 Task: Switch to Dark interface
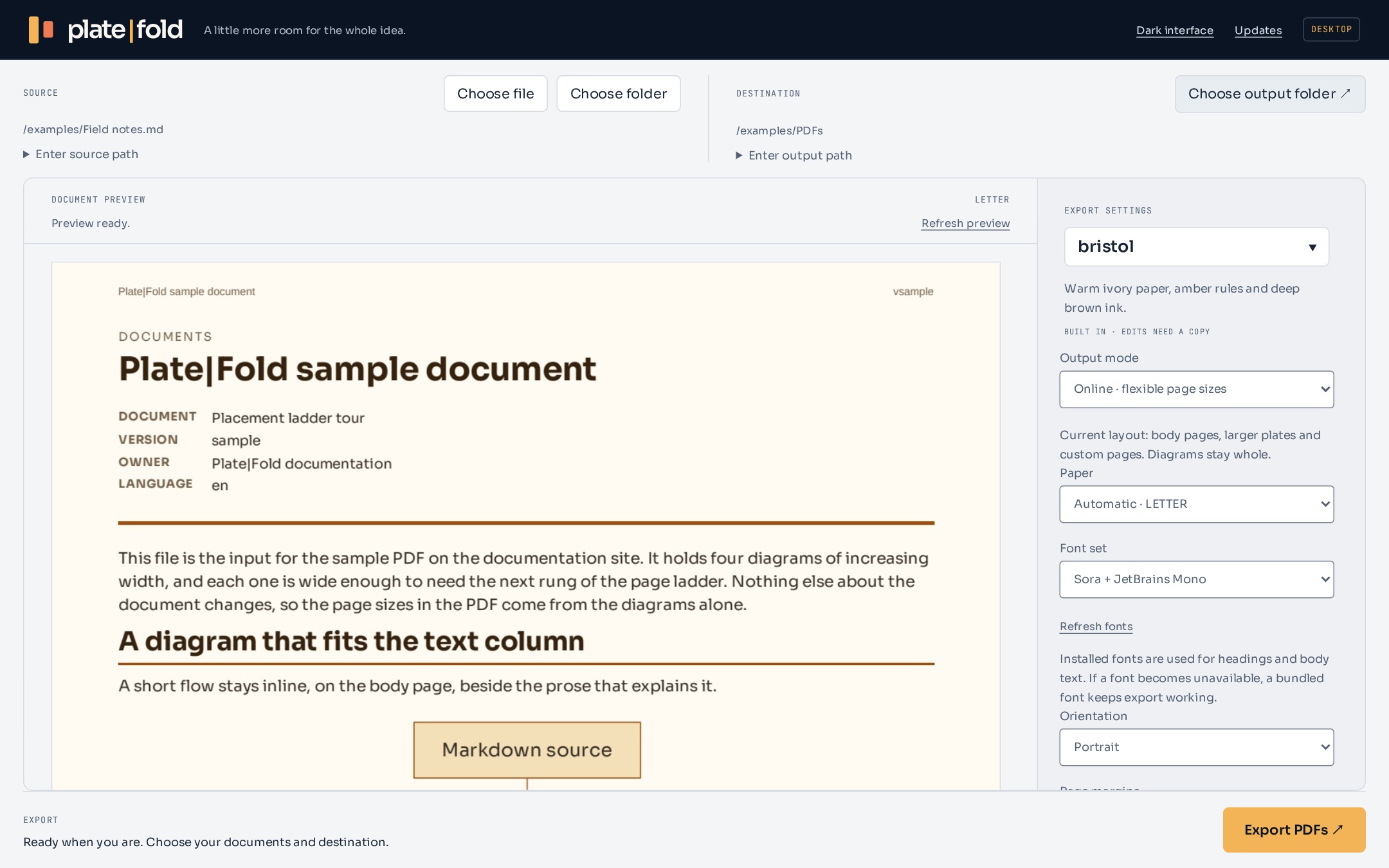(1174, 30)
